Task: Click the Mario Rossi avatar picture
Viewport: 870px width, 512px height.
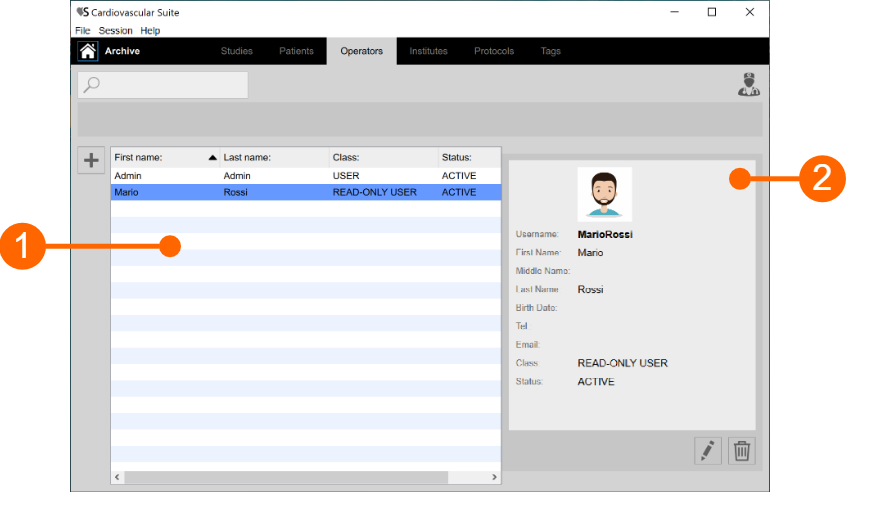Action: click(x=604, y=194)
